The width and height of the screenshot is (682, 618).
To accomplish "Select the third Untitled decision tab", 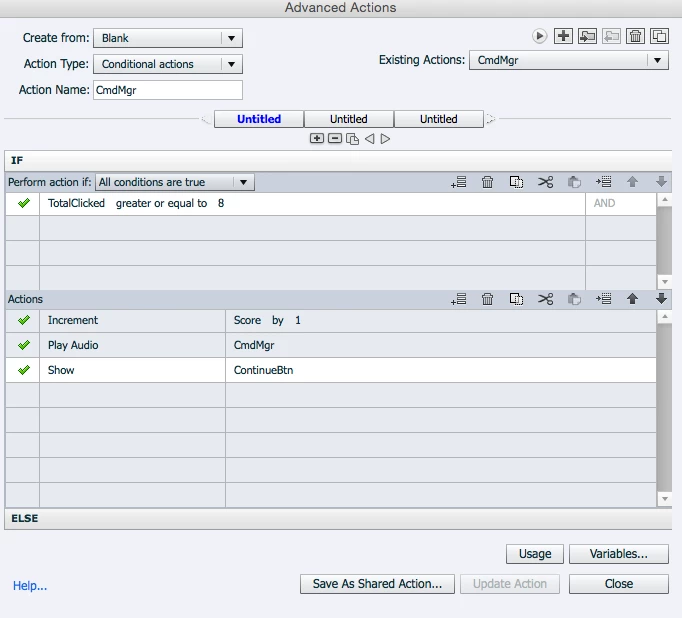I will [x=438, y=119].
